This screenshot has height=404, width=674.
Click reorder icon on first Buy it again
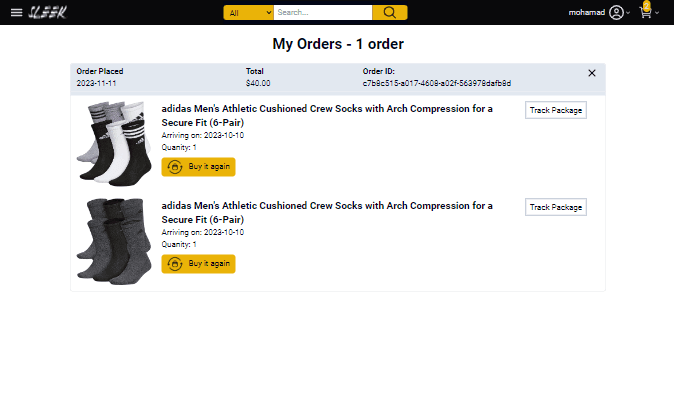(x=175, y=167)
